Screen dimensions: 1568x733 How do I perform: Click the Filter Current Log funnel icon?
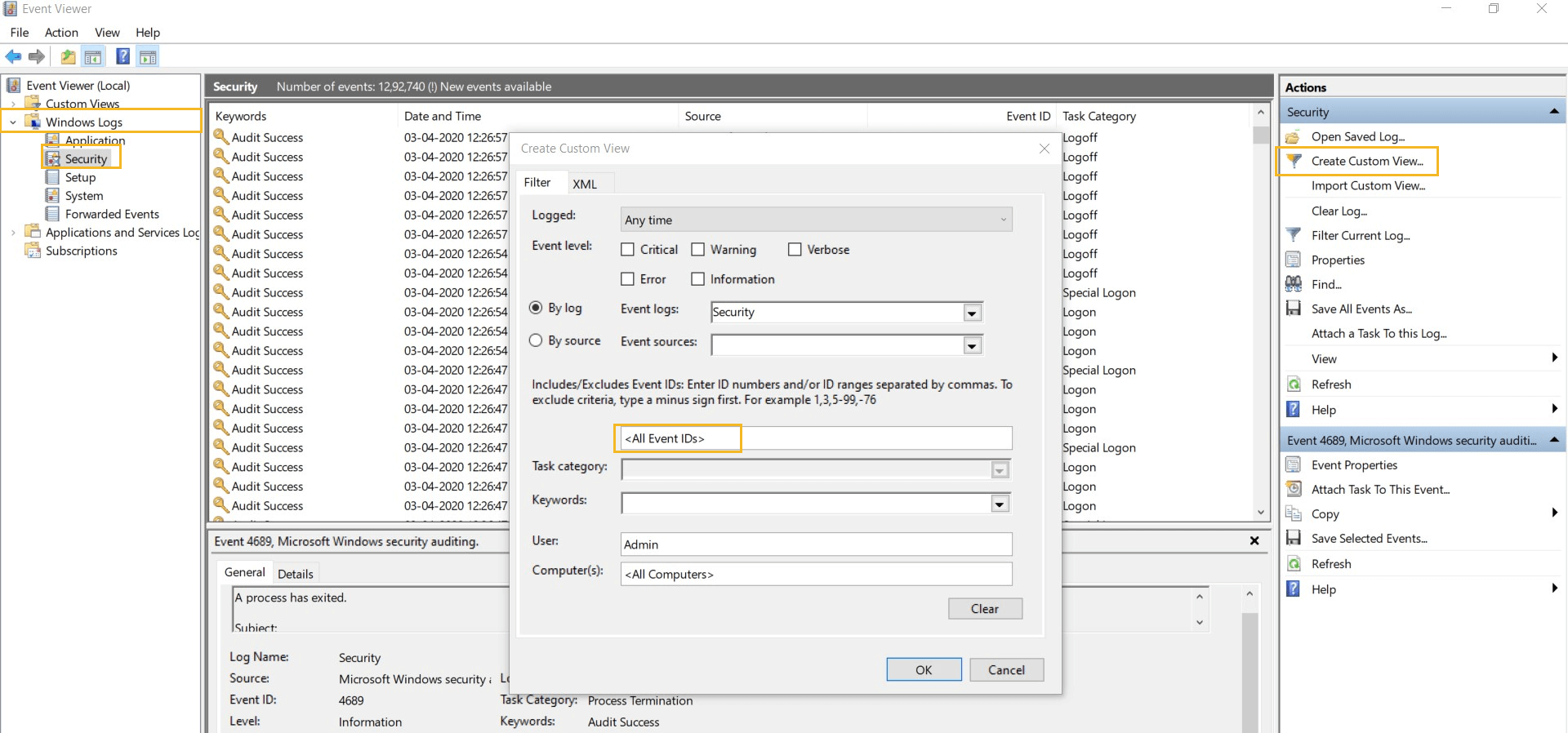[x=1294, y=235]
